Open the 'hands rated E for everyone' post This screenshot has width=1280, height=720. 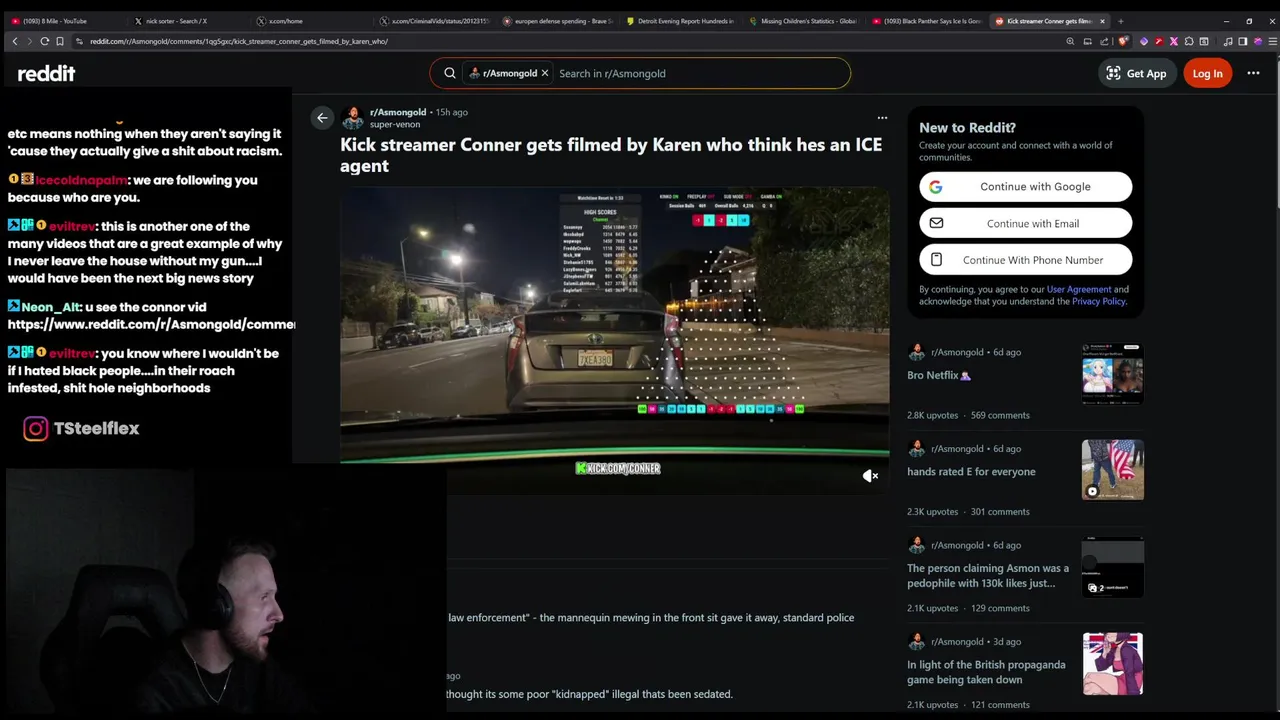[971, 472]
